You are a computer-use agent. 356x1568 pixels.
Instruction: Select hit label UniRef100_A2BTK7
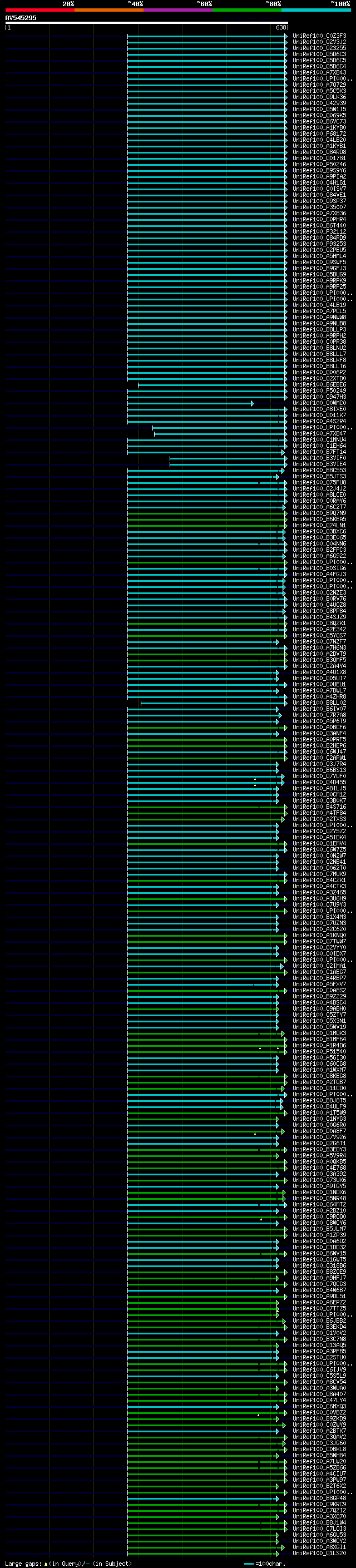[319, 1431]
